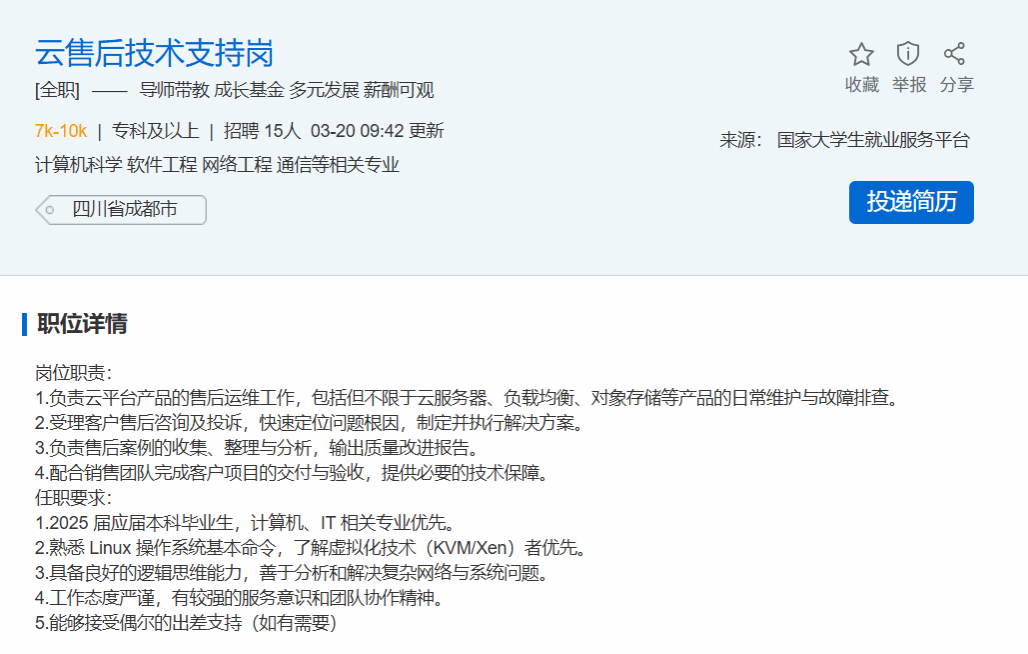The width and height of the screenshot is (1028, 654).
Task: Click the 招聘 15人 headcount text
Action: click(x=262, y=131)
